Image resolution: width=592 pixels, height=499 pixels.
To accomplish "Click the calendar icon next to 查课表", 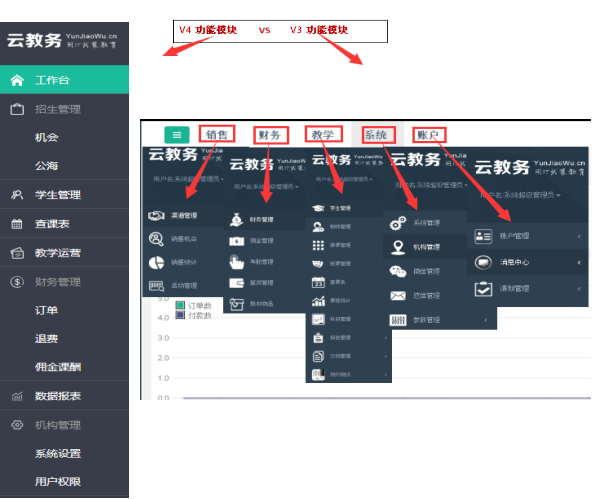I will (x=17, y=224).
